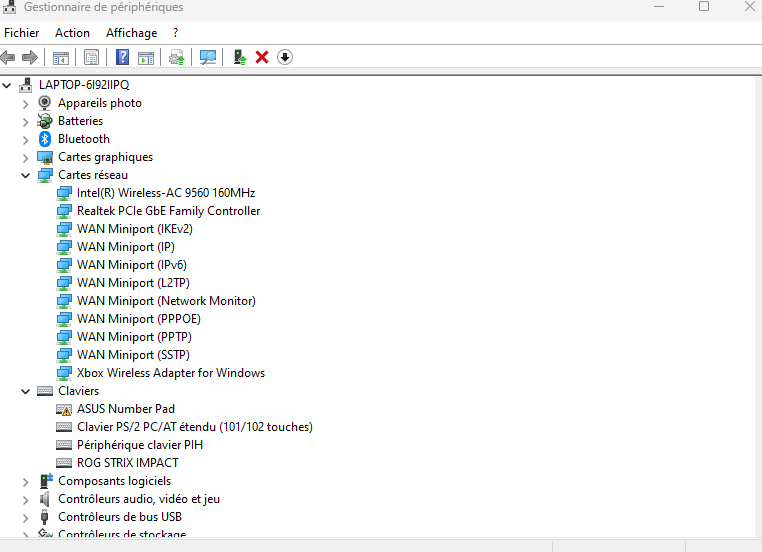762x552 pixels.
Task: Select WAN Miniport (SSTP)
Action: [x=133, y=355]
